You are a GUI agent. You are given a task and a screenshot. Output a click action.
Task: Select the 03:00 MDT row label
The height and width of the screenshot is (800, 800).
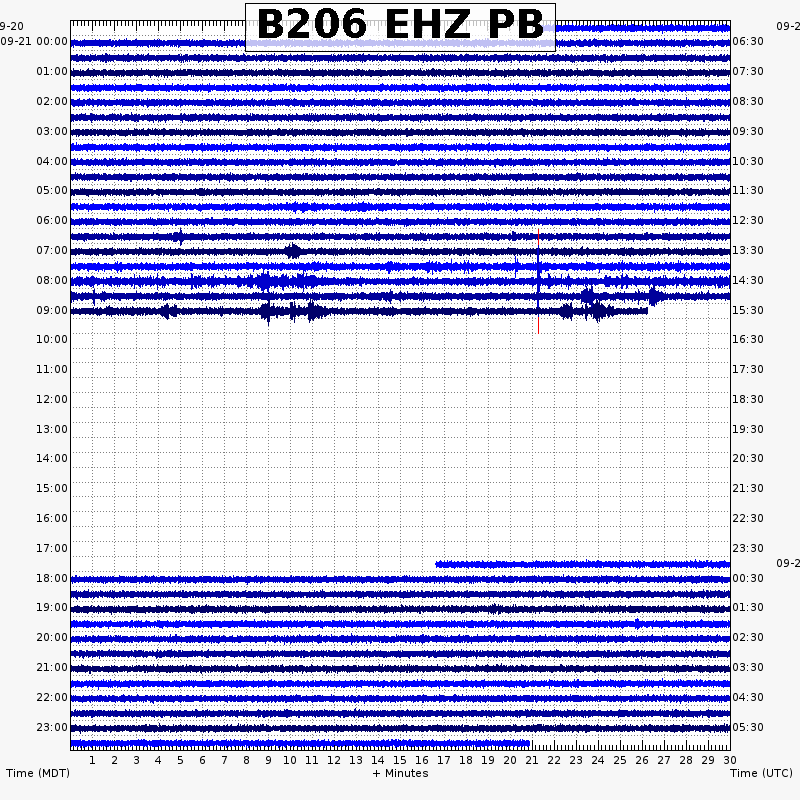pos(52,132)
